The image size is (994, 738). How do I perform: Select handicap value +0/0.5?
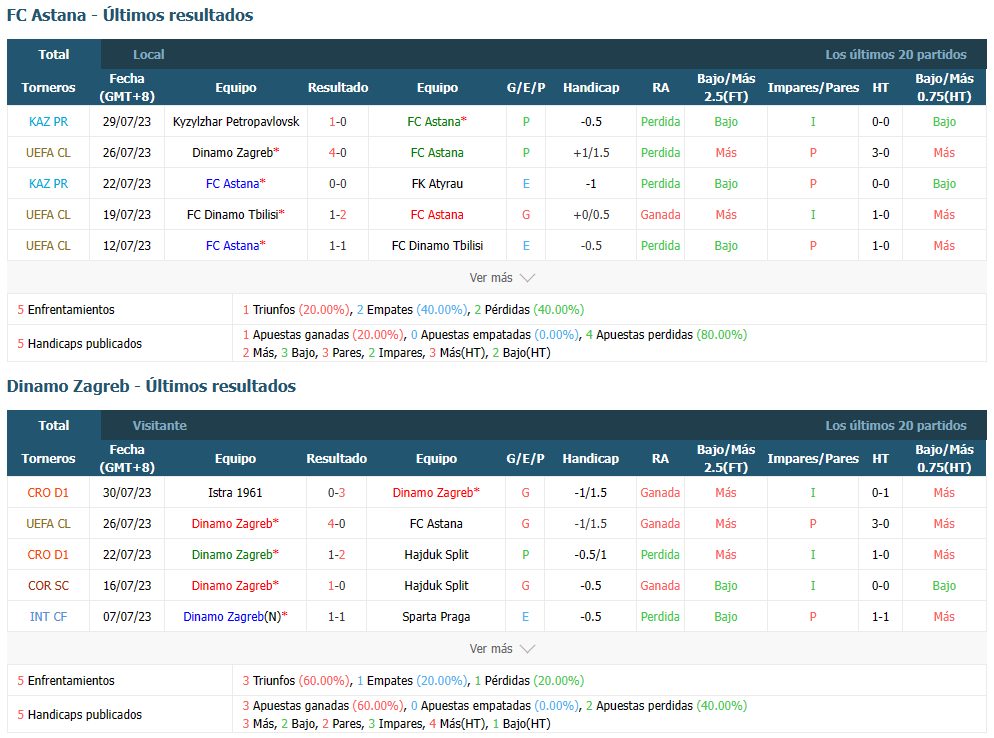click(x=591, y=215)
